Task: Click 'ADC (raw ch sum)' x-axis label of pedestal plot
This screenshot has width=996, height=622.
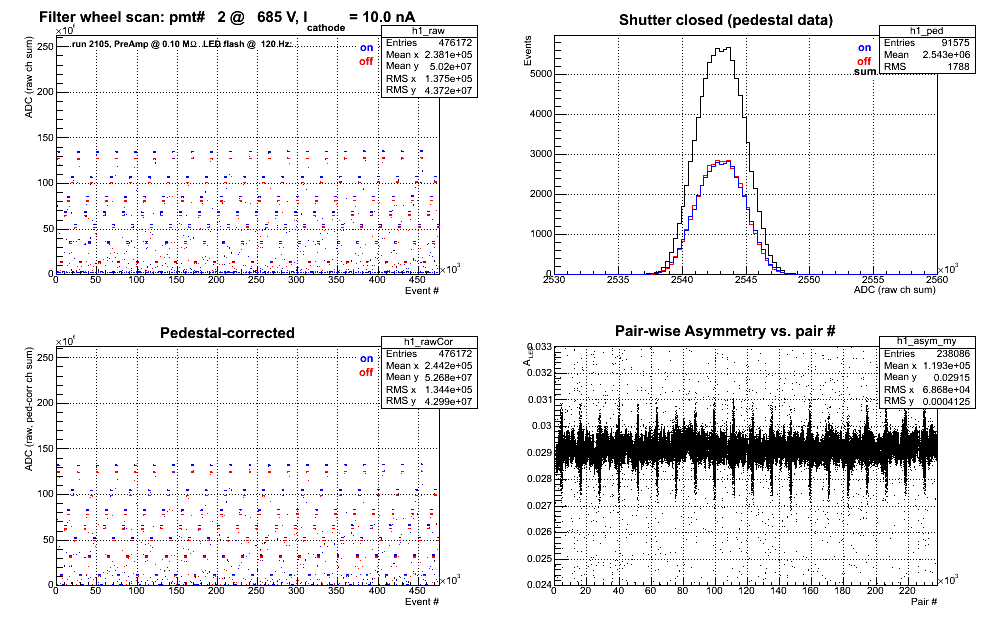Action: 894,290
